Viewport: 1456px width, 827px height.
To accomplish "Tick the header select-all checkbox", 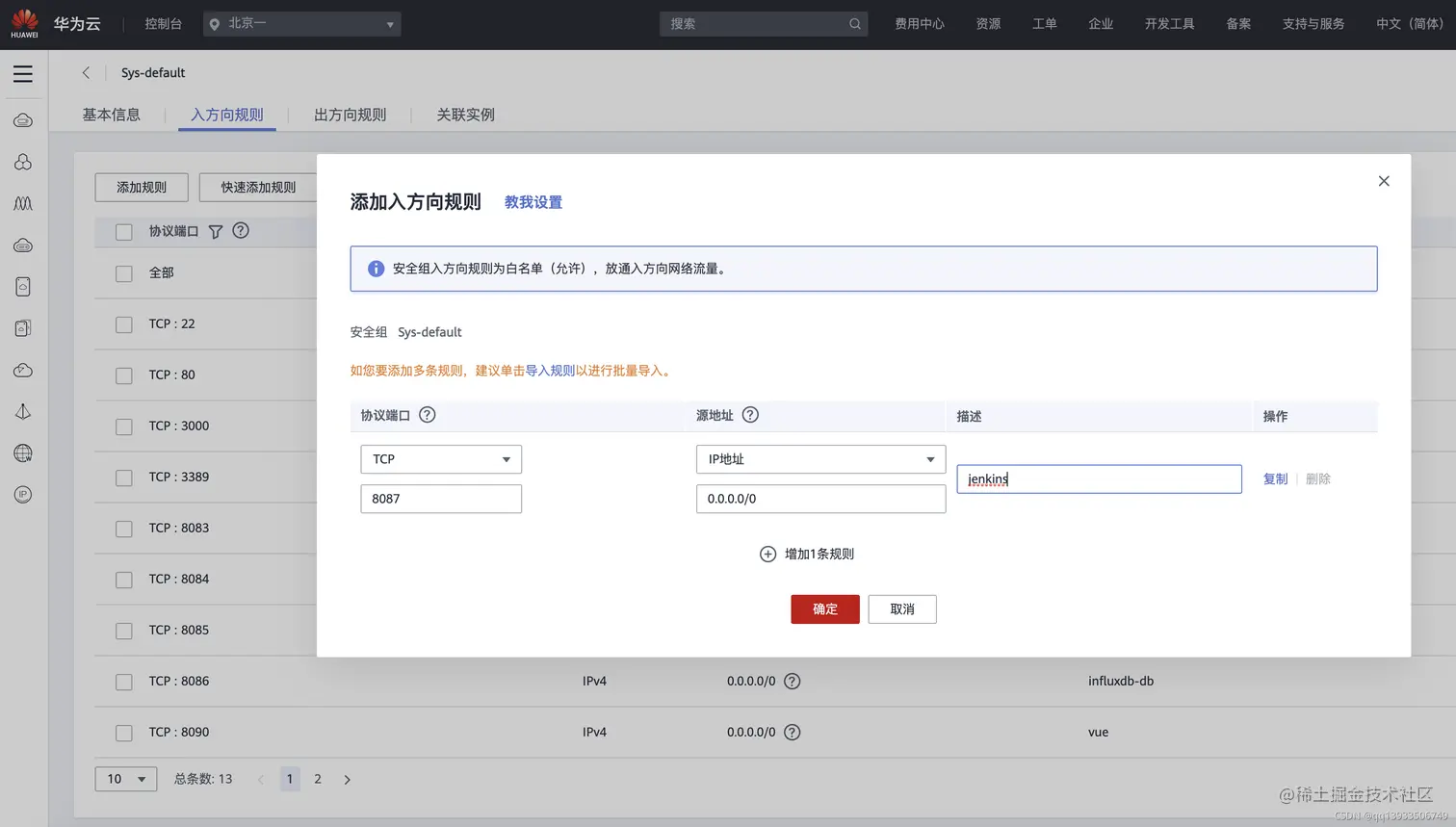I will click(123, 231).
